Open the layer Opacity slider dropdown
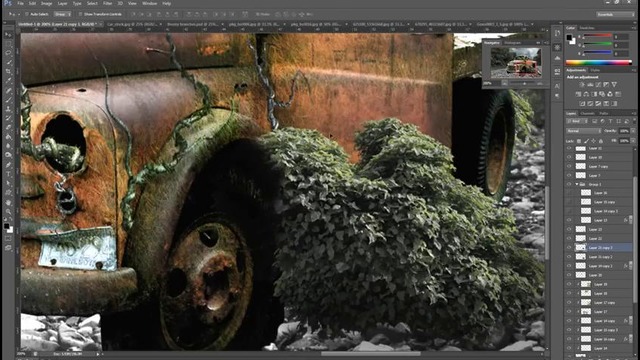The image size is (640, 360). pyautogui.click(x=633, y=131)
